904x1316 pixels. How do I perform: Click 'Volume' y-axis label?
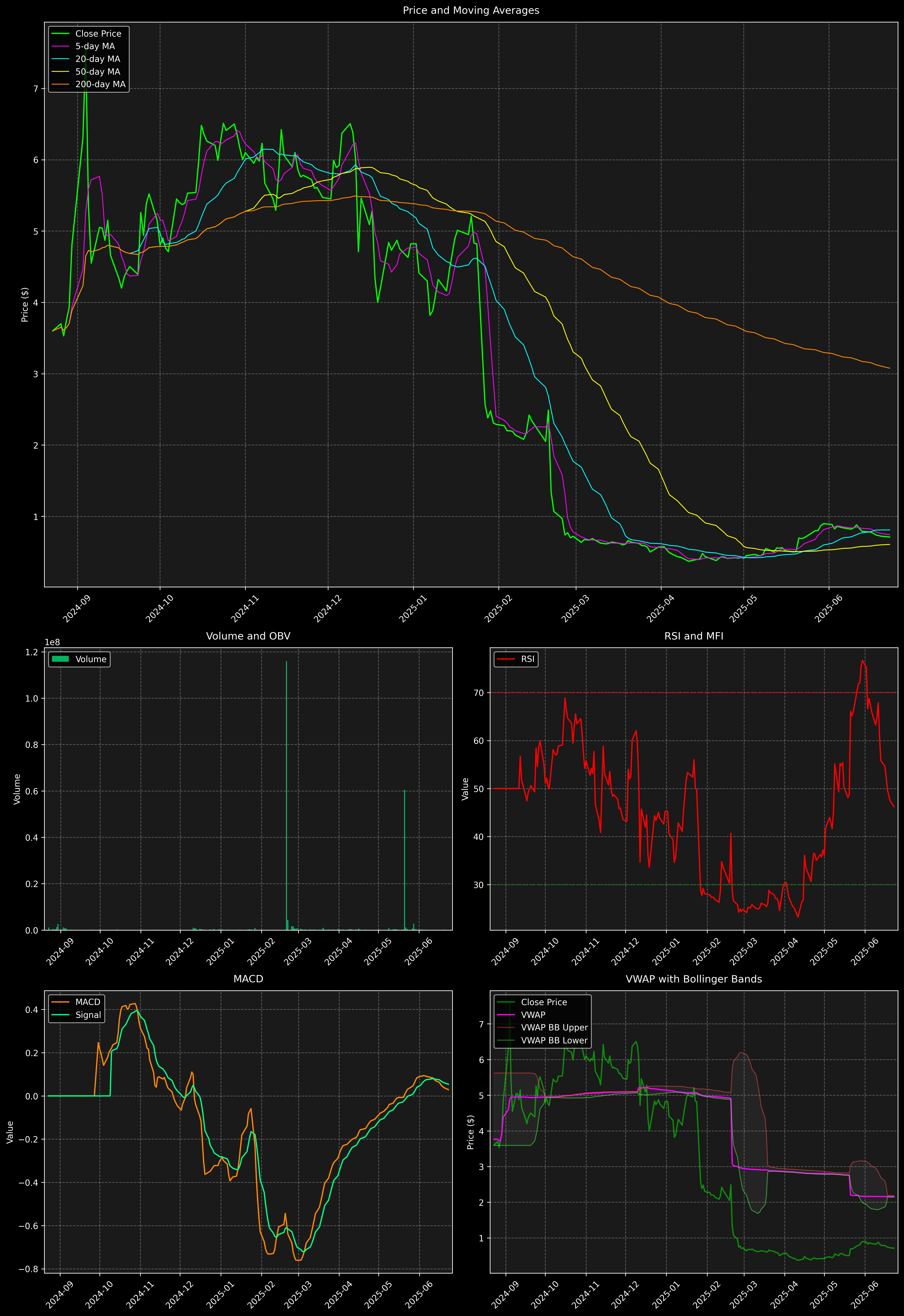(x=17, y=789)
